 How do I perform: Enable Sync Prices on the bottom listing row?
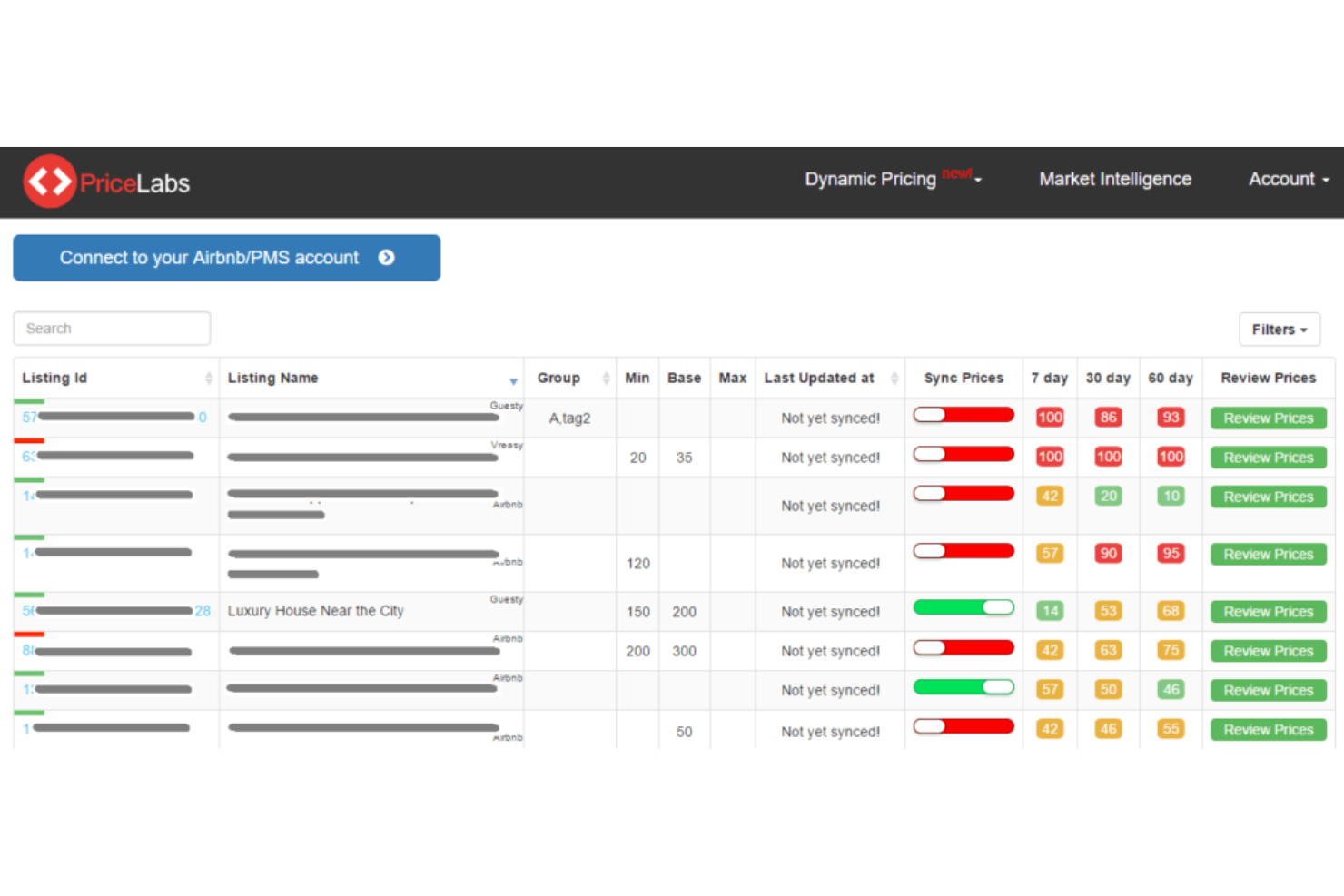click(x=964, y=726)
